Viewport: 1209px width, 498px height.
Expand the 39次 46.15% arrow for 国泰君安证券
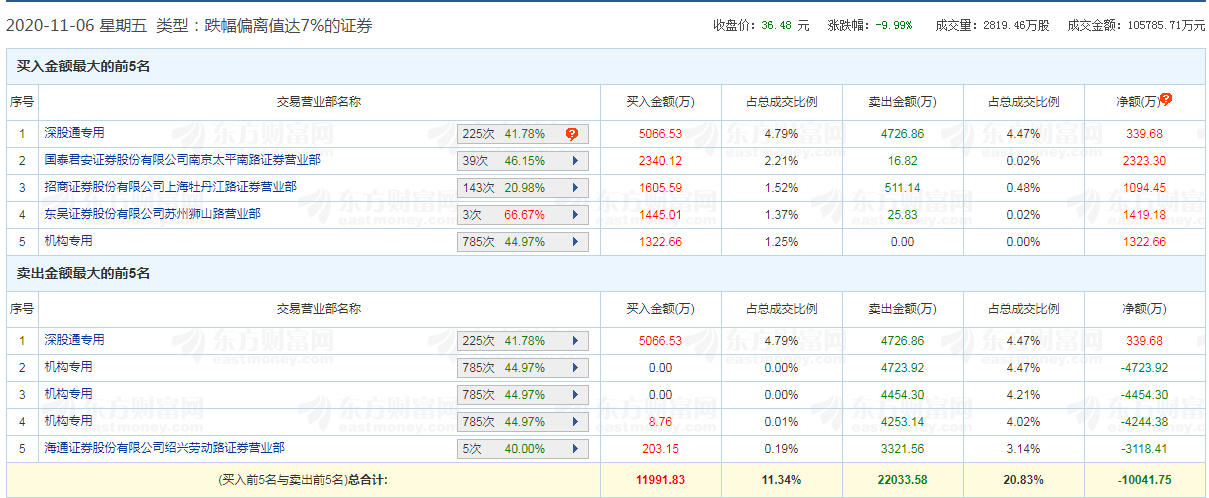[x=575, y=160]
